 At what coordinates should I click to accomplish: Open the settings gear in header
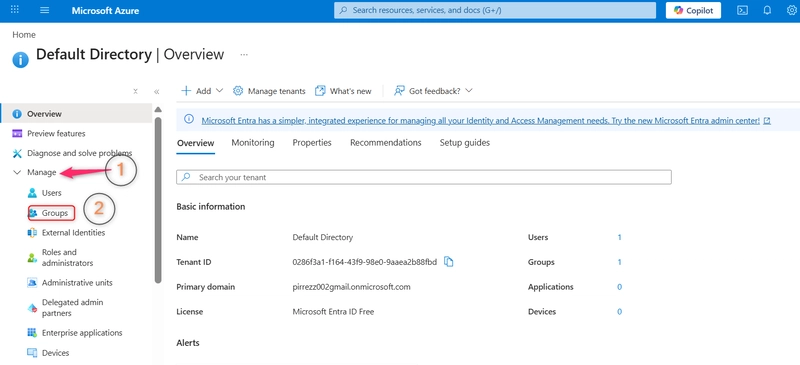pos(791,10)
